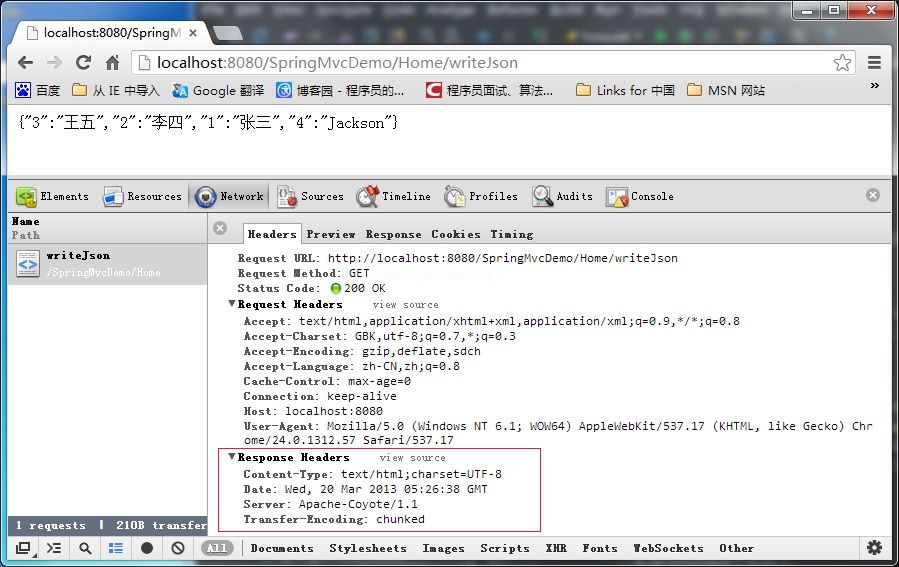
Task: Filter network by XHR
Action: coord(556,548)
